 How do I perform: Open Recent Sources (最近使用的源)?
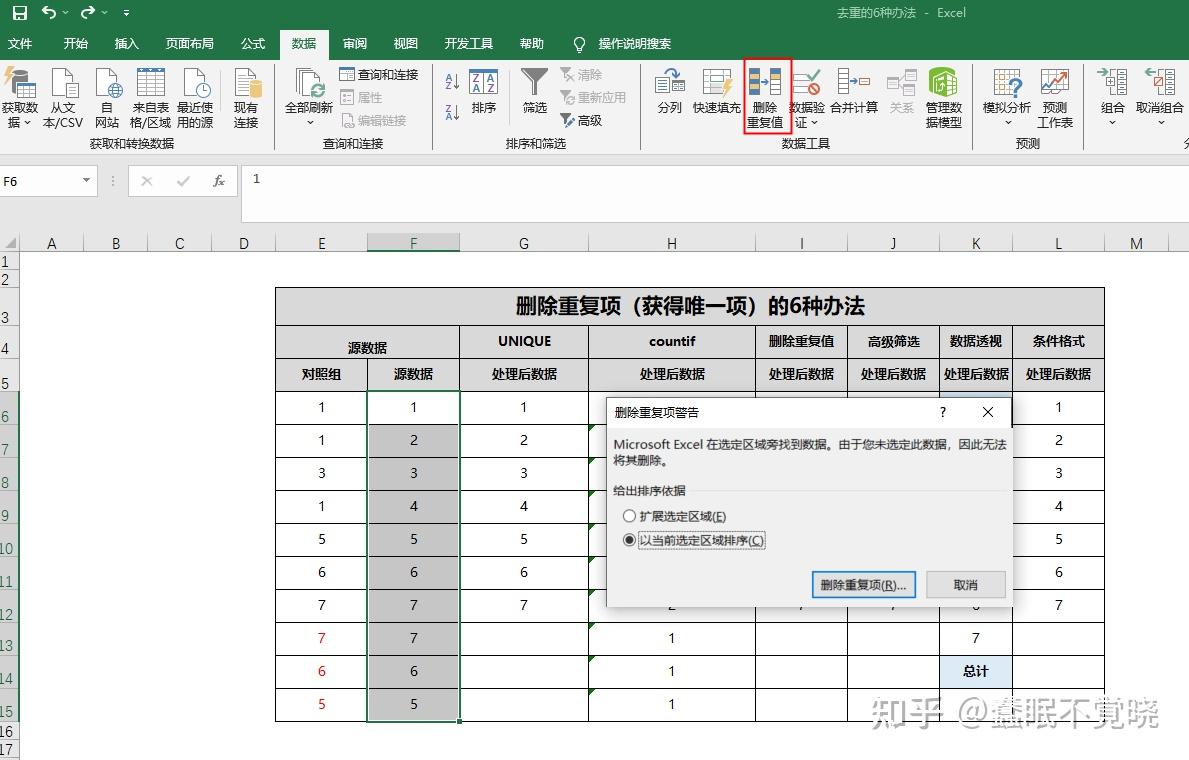tap(195, 98)
